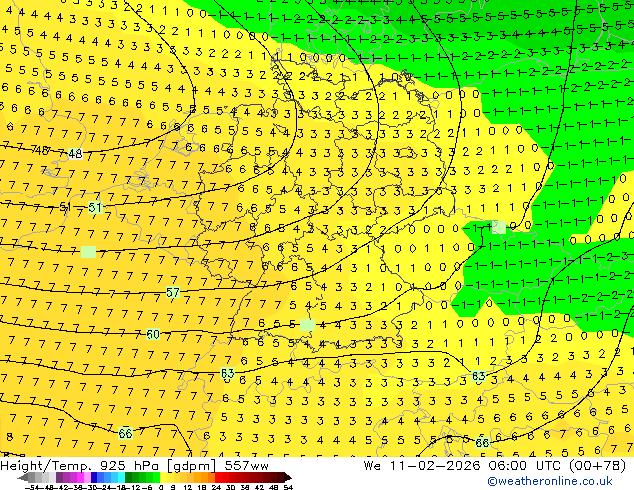The image size is (634, 490).
Task: Click the western "66" contour label
Action: coord(125,433)
